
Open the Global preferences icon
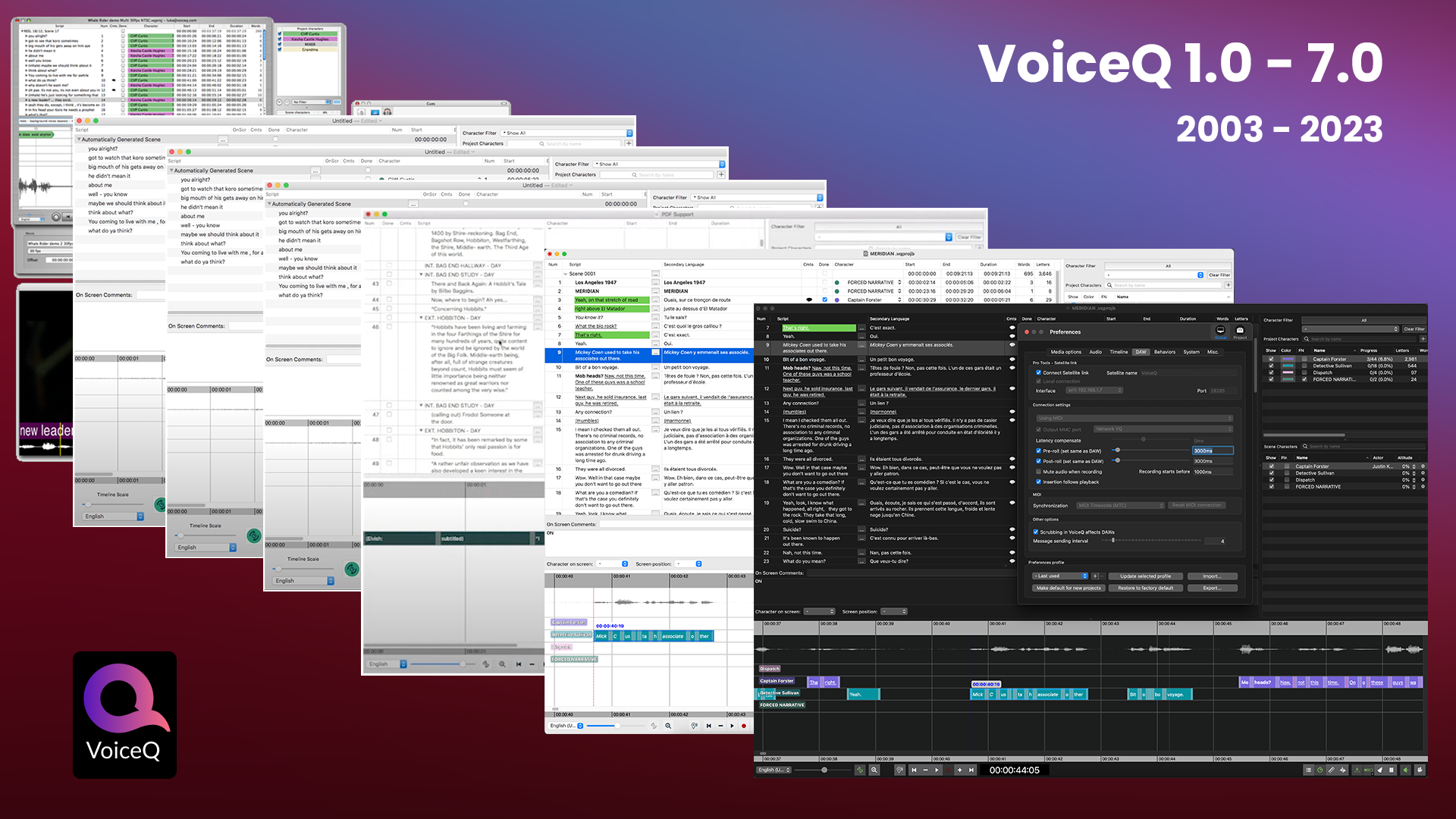(1220, 332)
